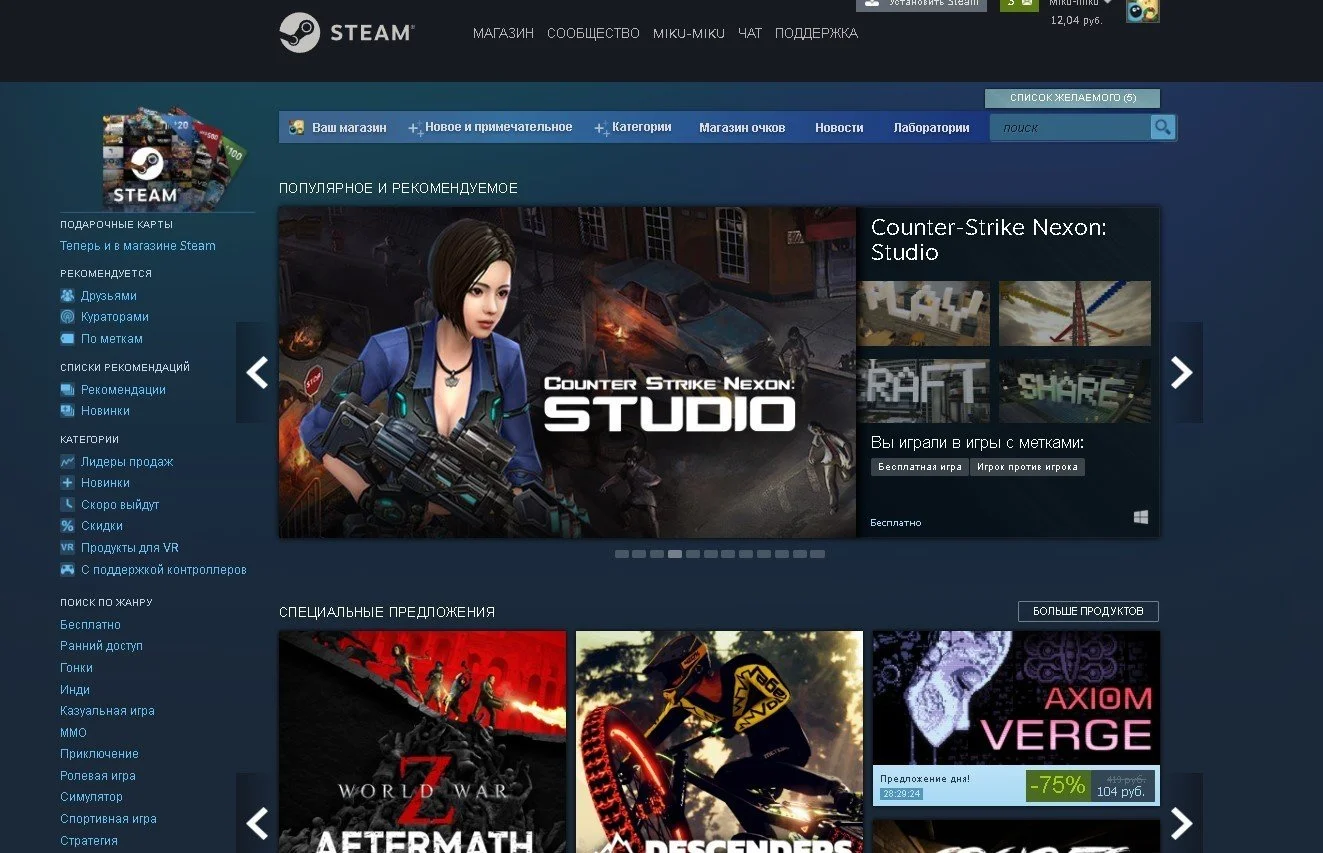Click the magnifier search button
This screenshot has width=1323, height=853.
1162,127
